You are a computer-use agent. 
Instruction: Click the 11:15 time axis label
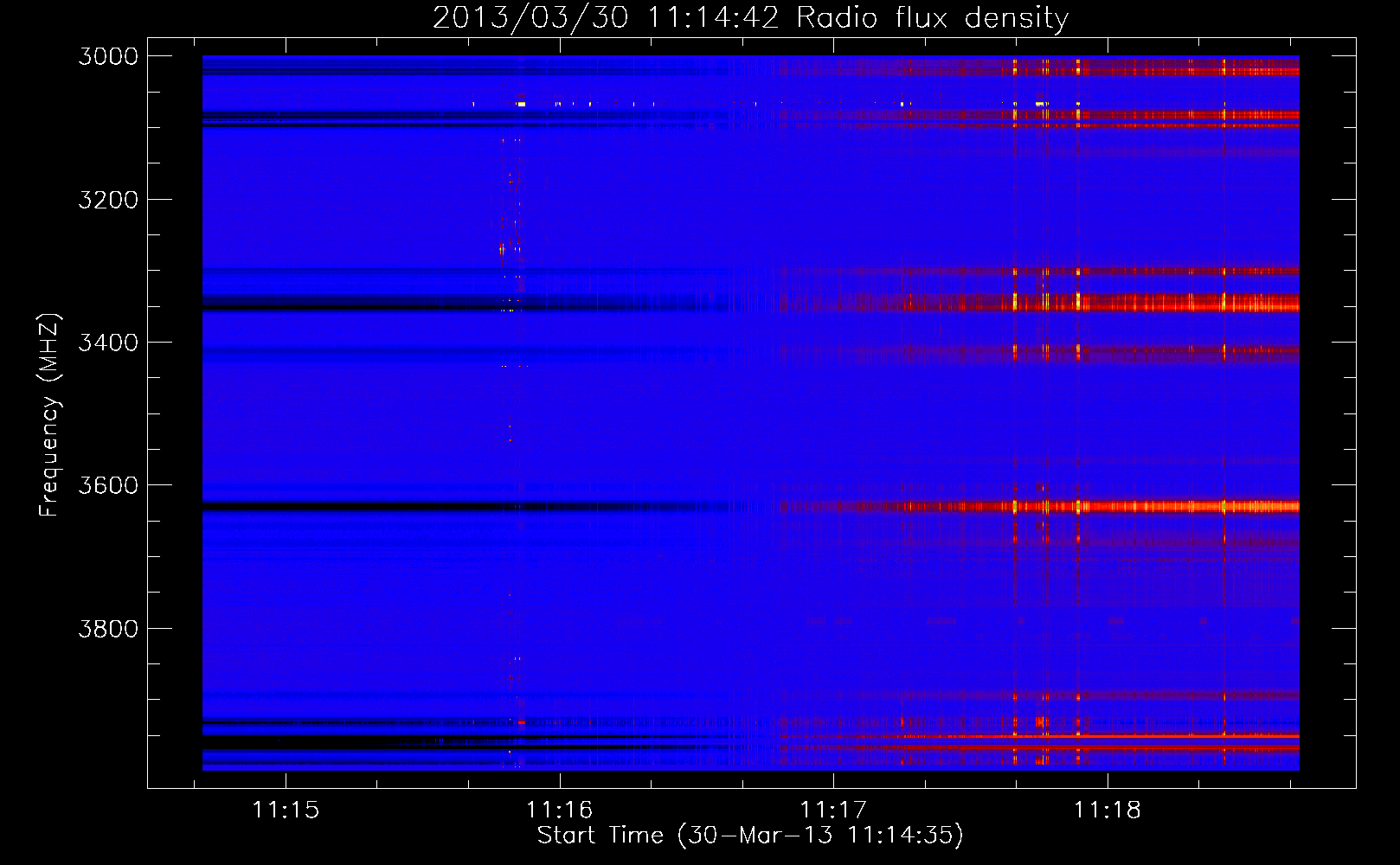[286, 811]
